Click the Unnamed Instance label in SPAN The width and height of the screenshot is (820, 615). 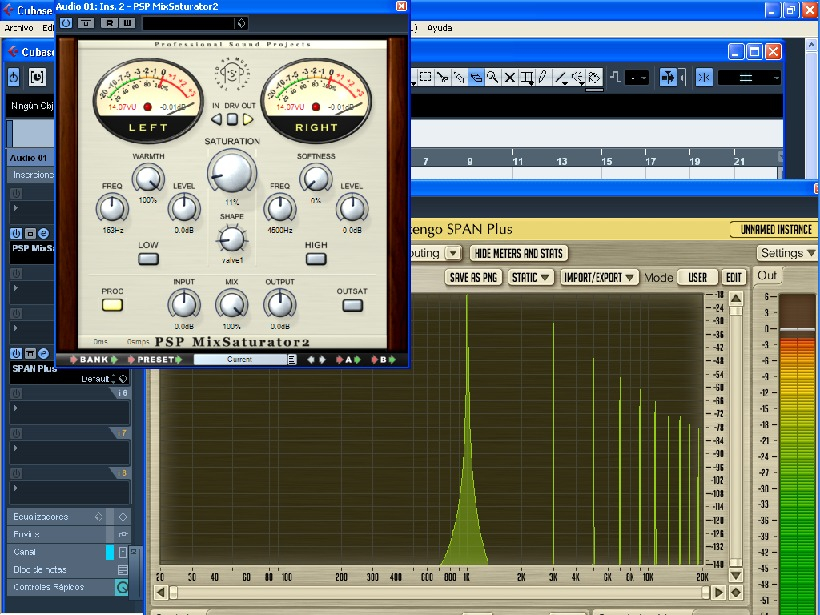click(776, 230)
